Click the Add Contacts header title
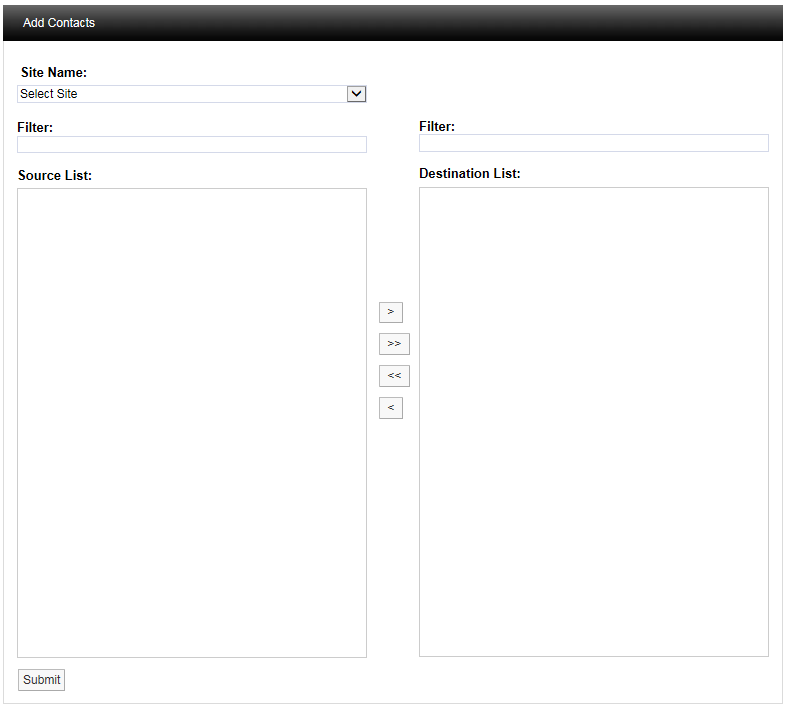 click(x=59, y=23)
